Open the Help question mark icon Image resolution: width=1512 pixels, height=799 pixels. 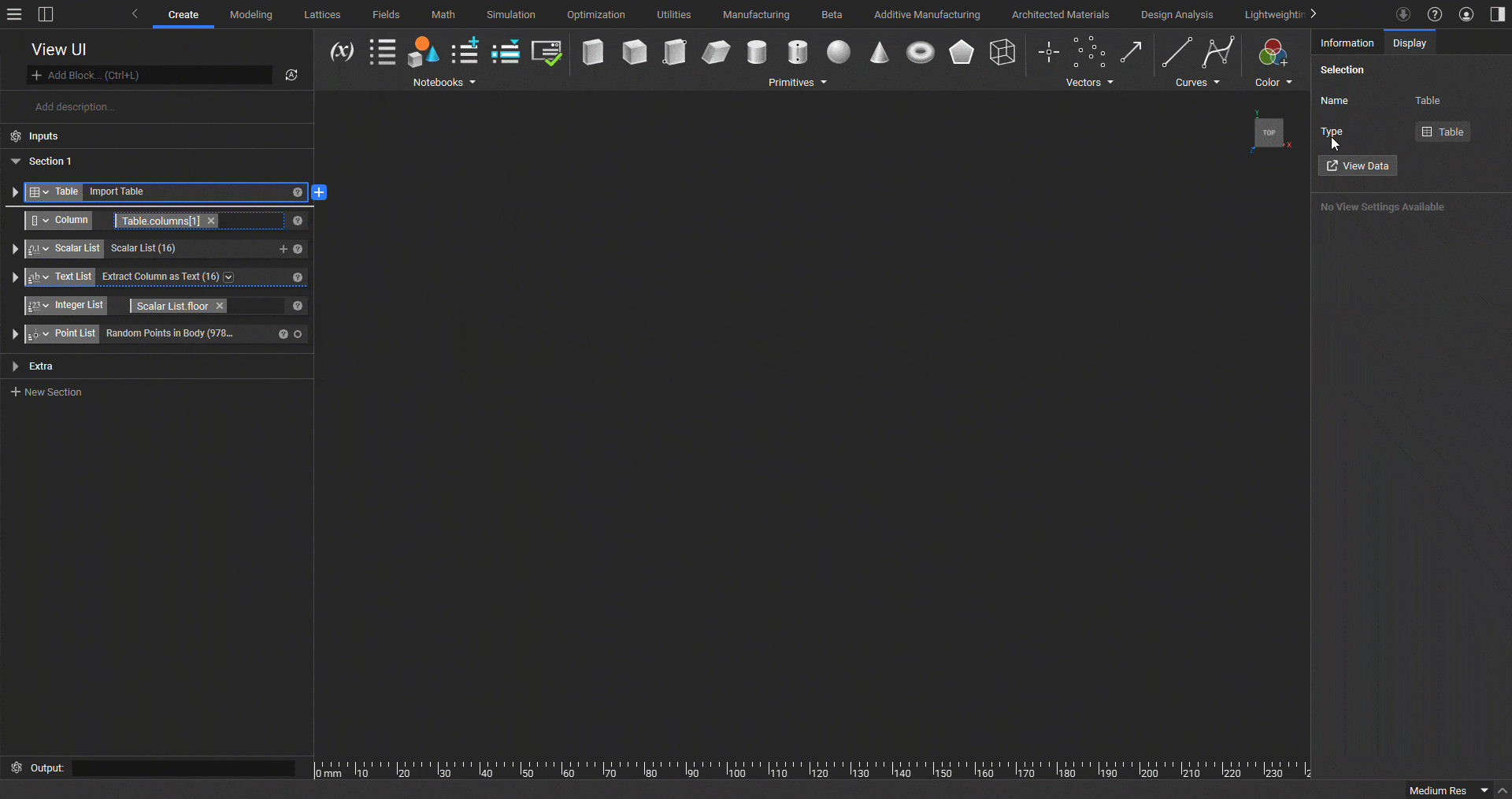[1435, 14]
